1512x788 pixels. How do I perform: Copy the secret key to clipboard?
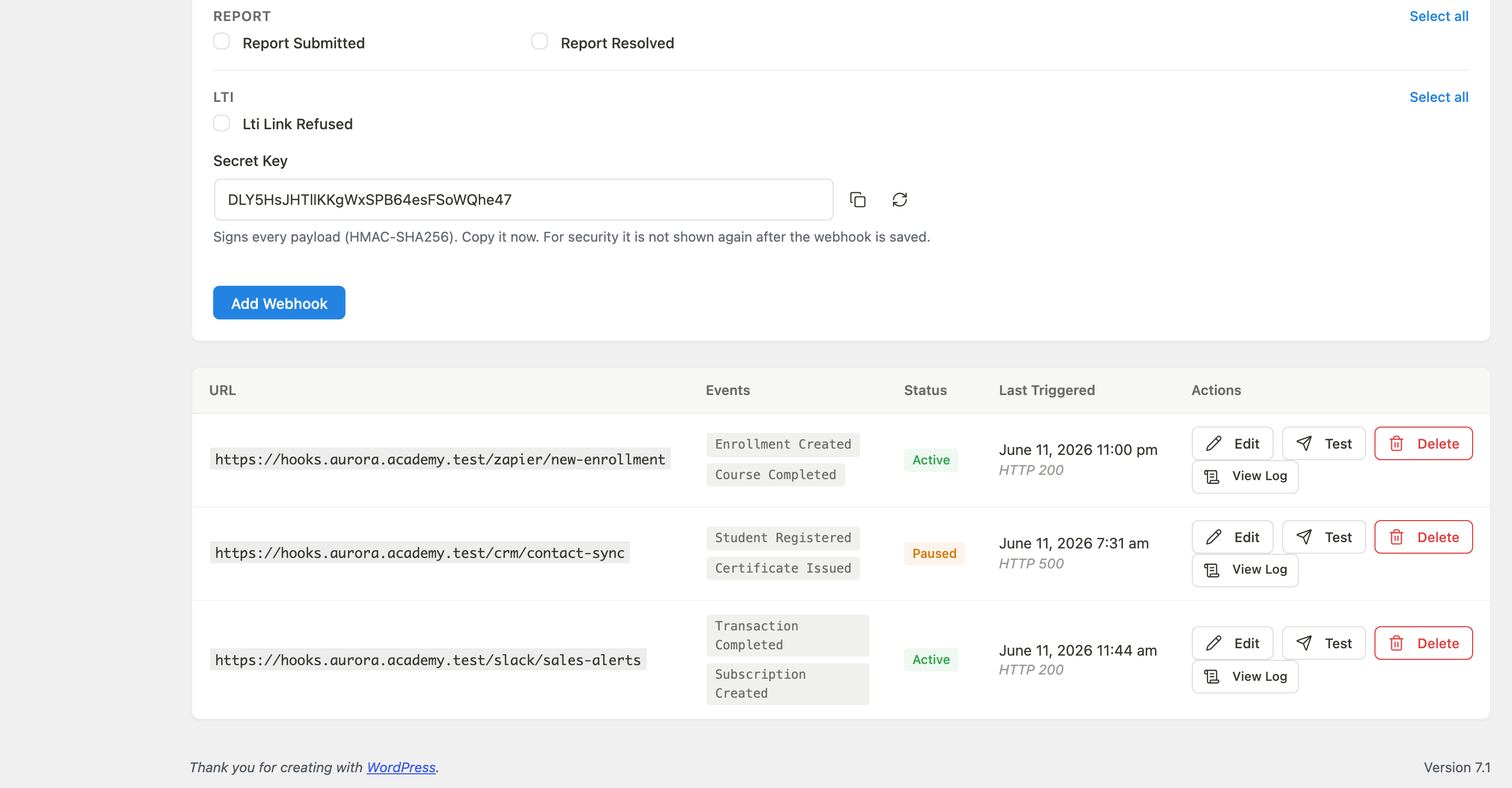857,200
